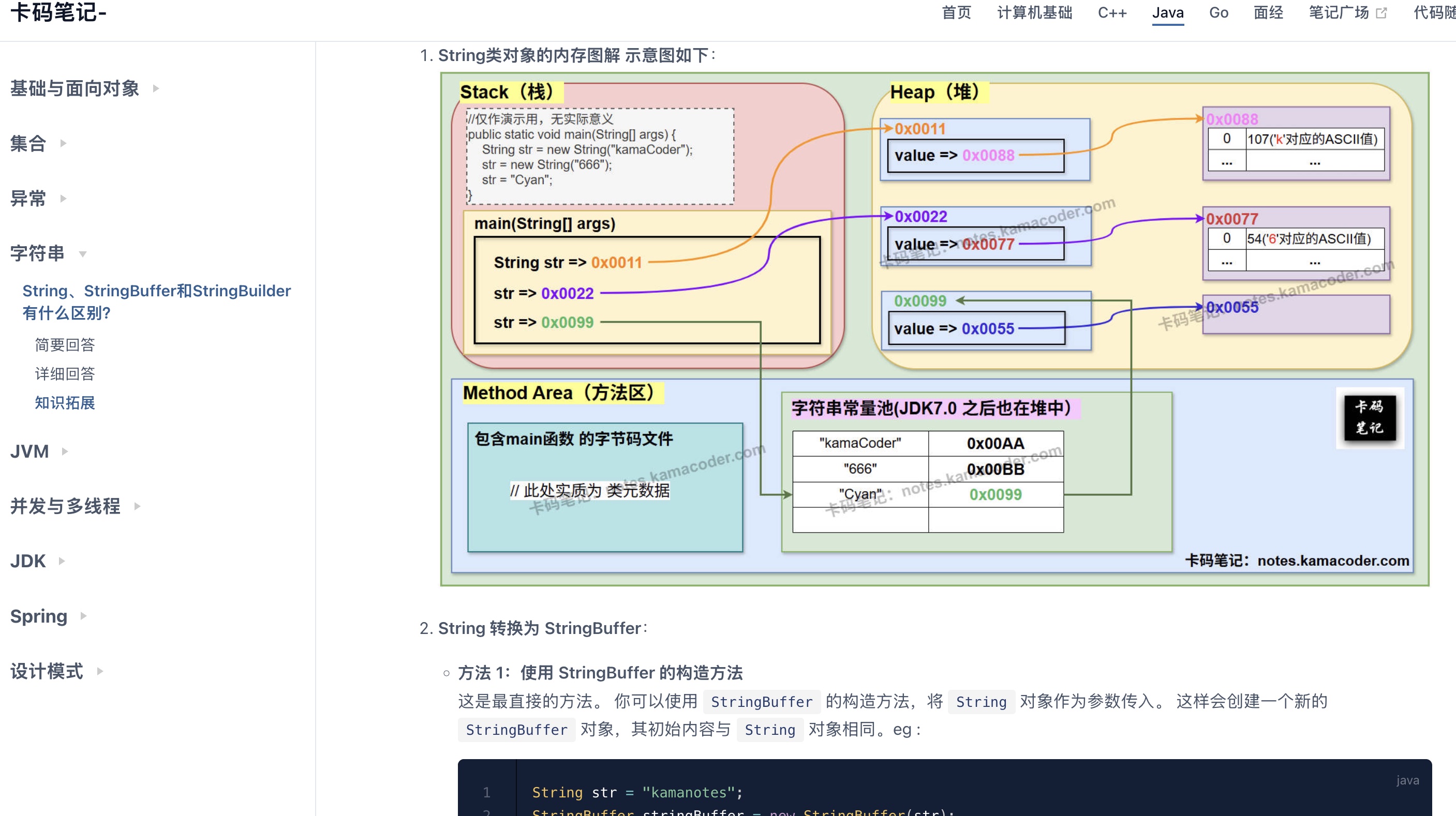1456x816 pixels.
Task: Collapse the 字符串 section arrow
Action: click(x=82, y=253)
